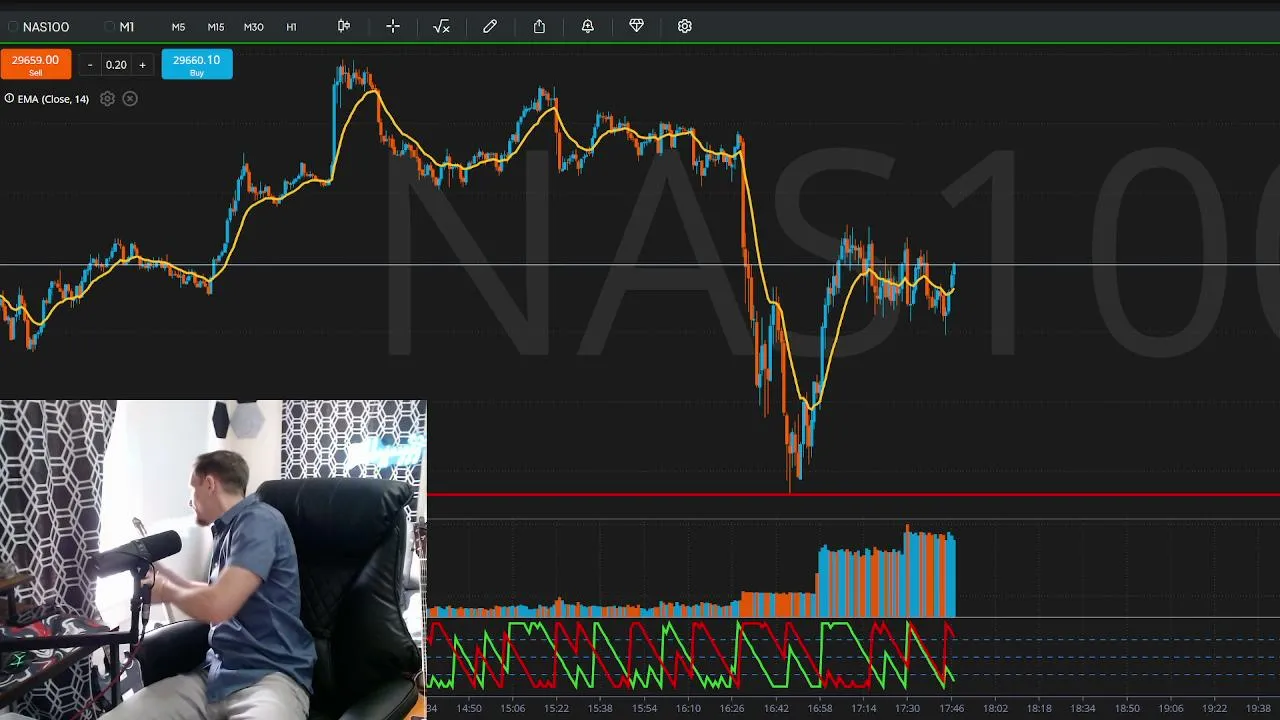This screenshot has height=720, width=1280.
Task: Switch to the M15 timeframe
Action: click(216, 27)
